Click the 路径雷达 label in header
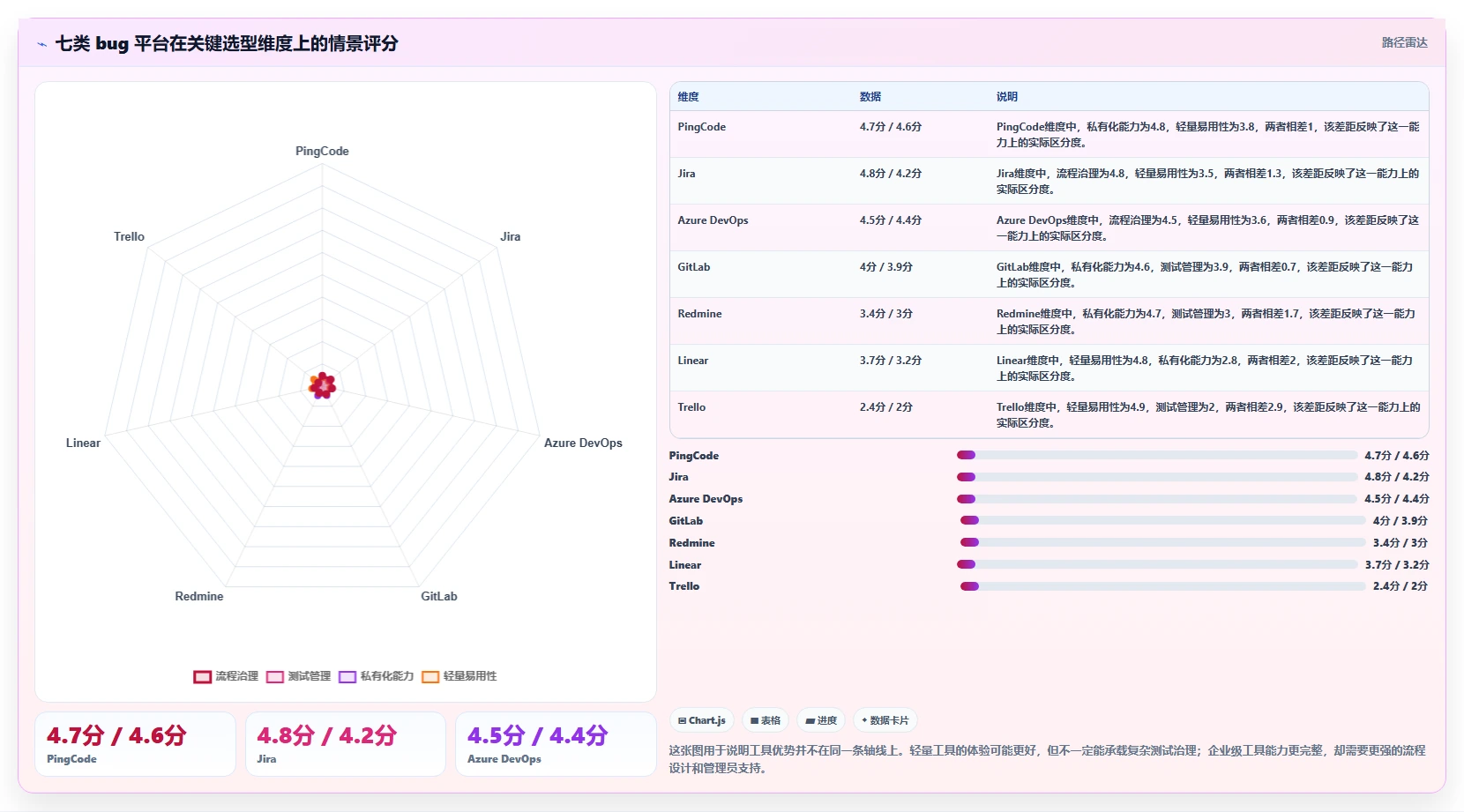Image resolution: width=1464 pixels, height=812 pixels. pos(1404,42)
